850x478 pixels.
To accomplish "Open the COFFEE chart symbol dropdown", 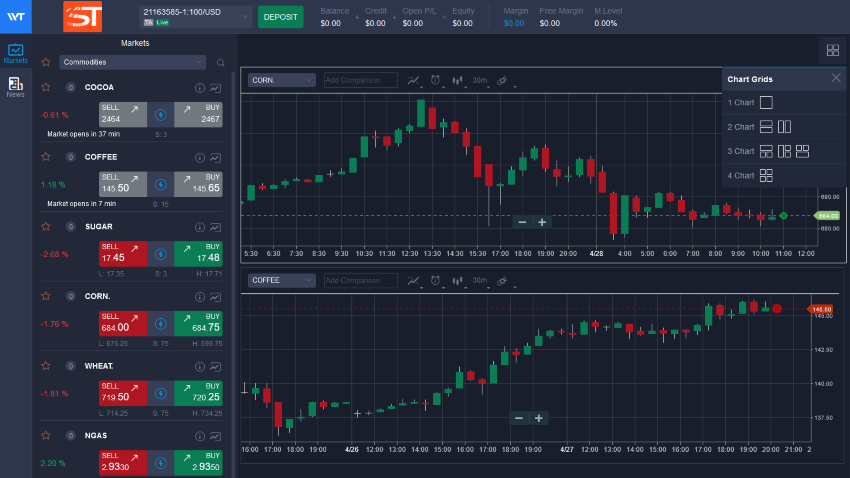I will [x=281, y=280].
